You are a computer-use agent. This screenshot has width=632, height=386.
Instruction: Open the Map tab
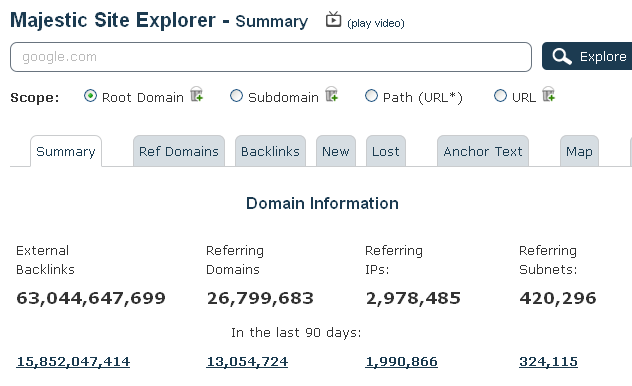[579, 151]
